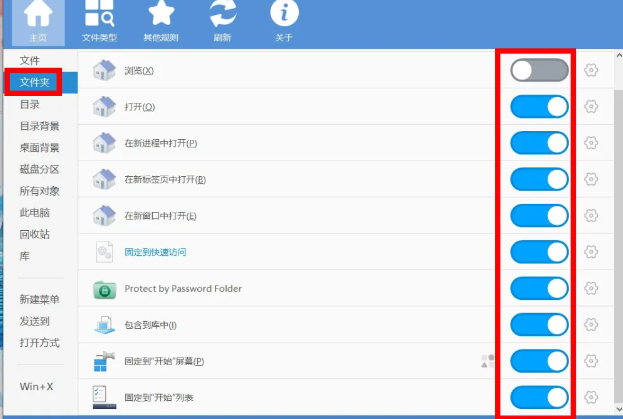Click gear next to 包含到库中(I)
This screenshot has height=419, width=623.
(x=591, y=324)
